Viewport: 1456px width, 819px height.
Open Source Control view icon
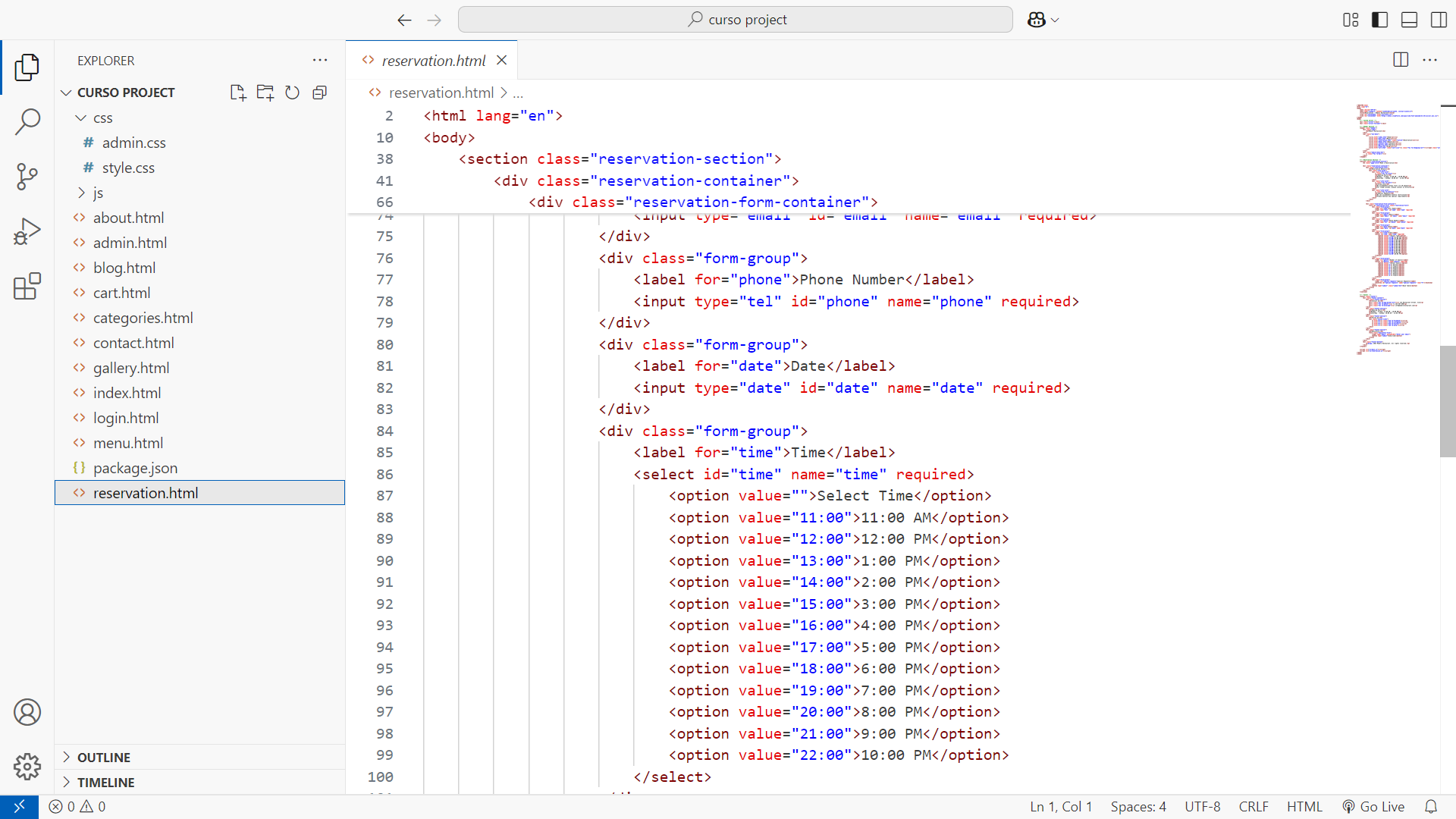[27, 177]
